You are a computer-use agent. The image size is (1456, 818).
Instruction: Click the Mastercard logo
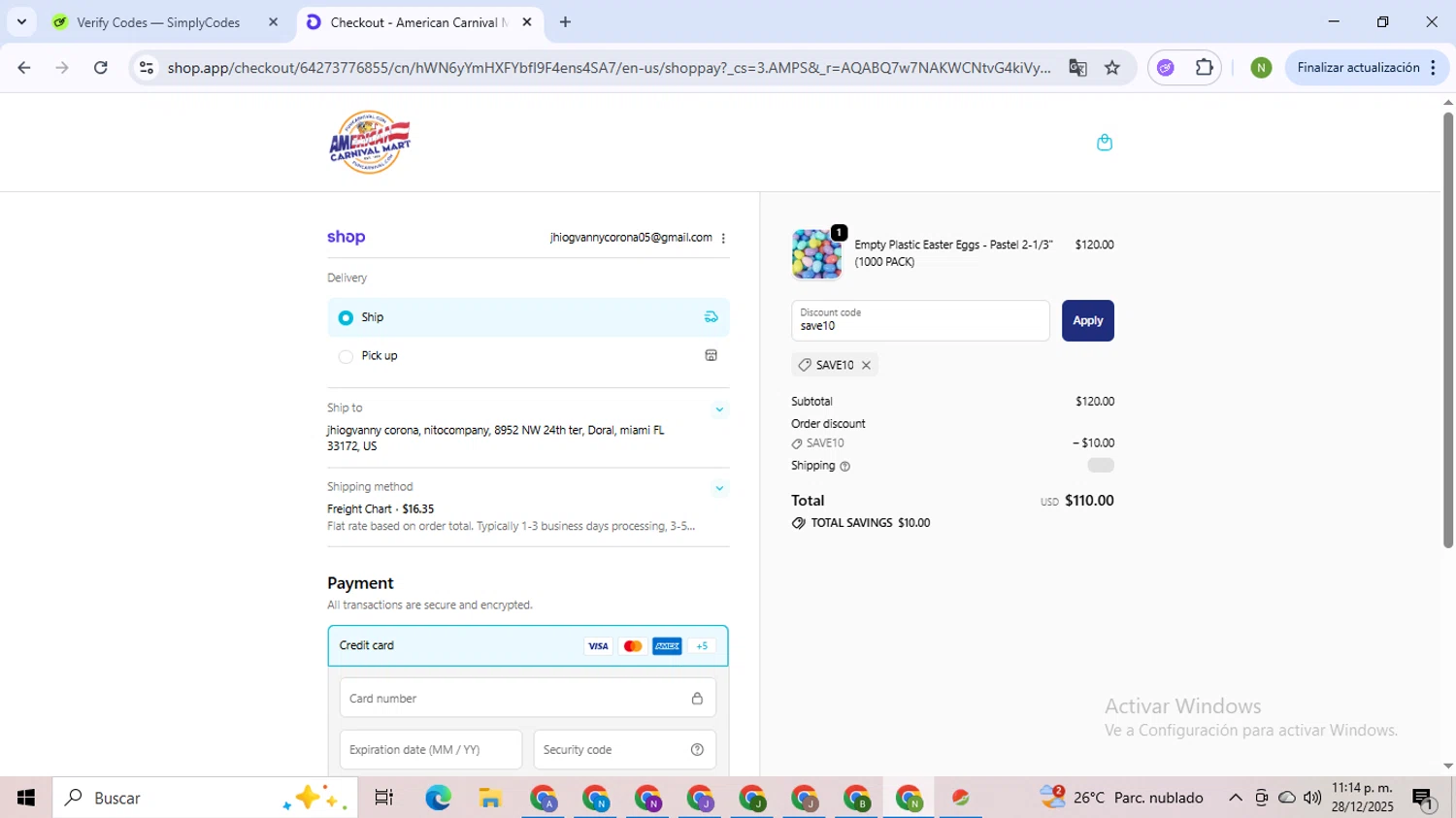(633, 646)
